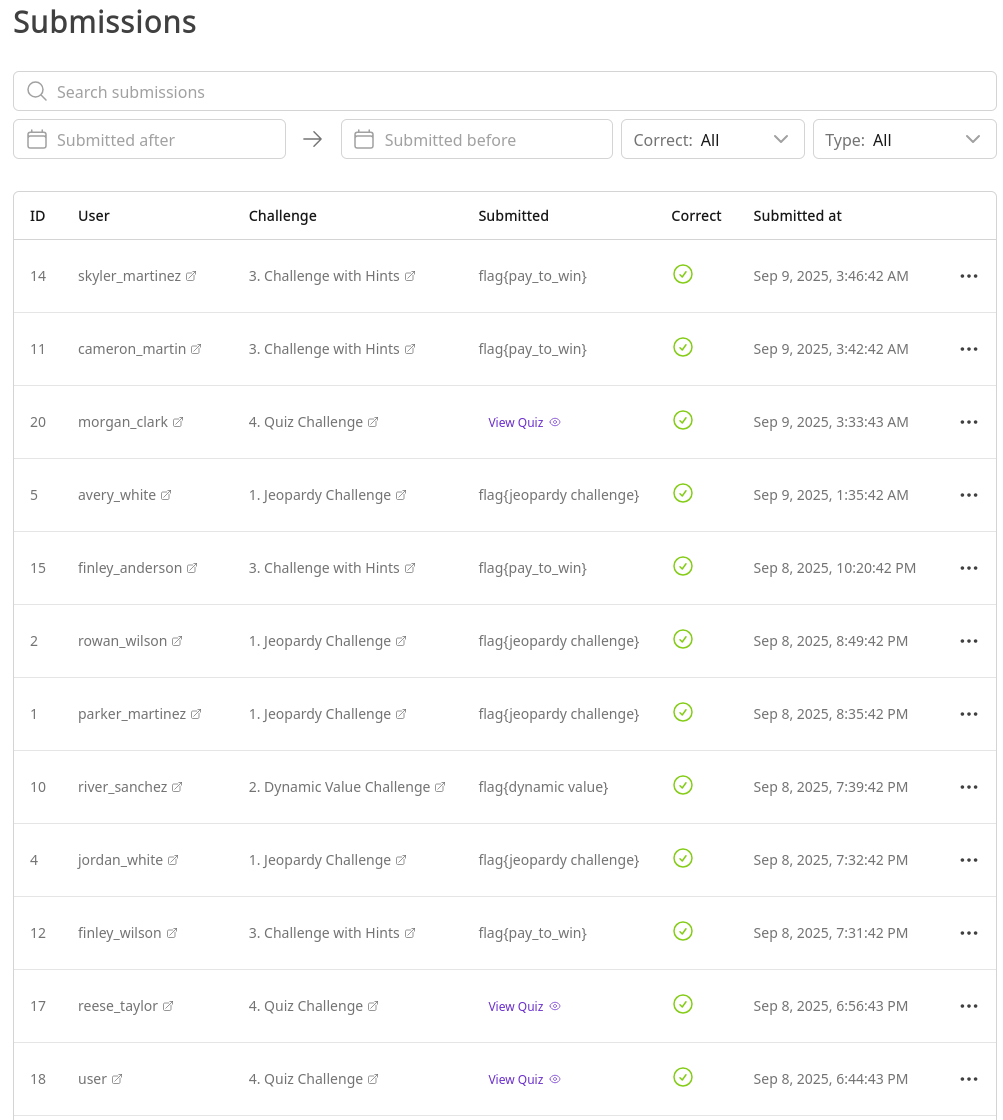Click eye icon on submission 18's View Quiz
This screenshot has width=1003, height=1120.
click(x=555, y=1079)
